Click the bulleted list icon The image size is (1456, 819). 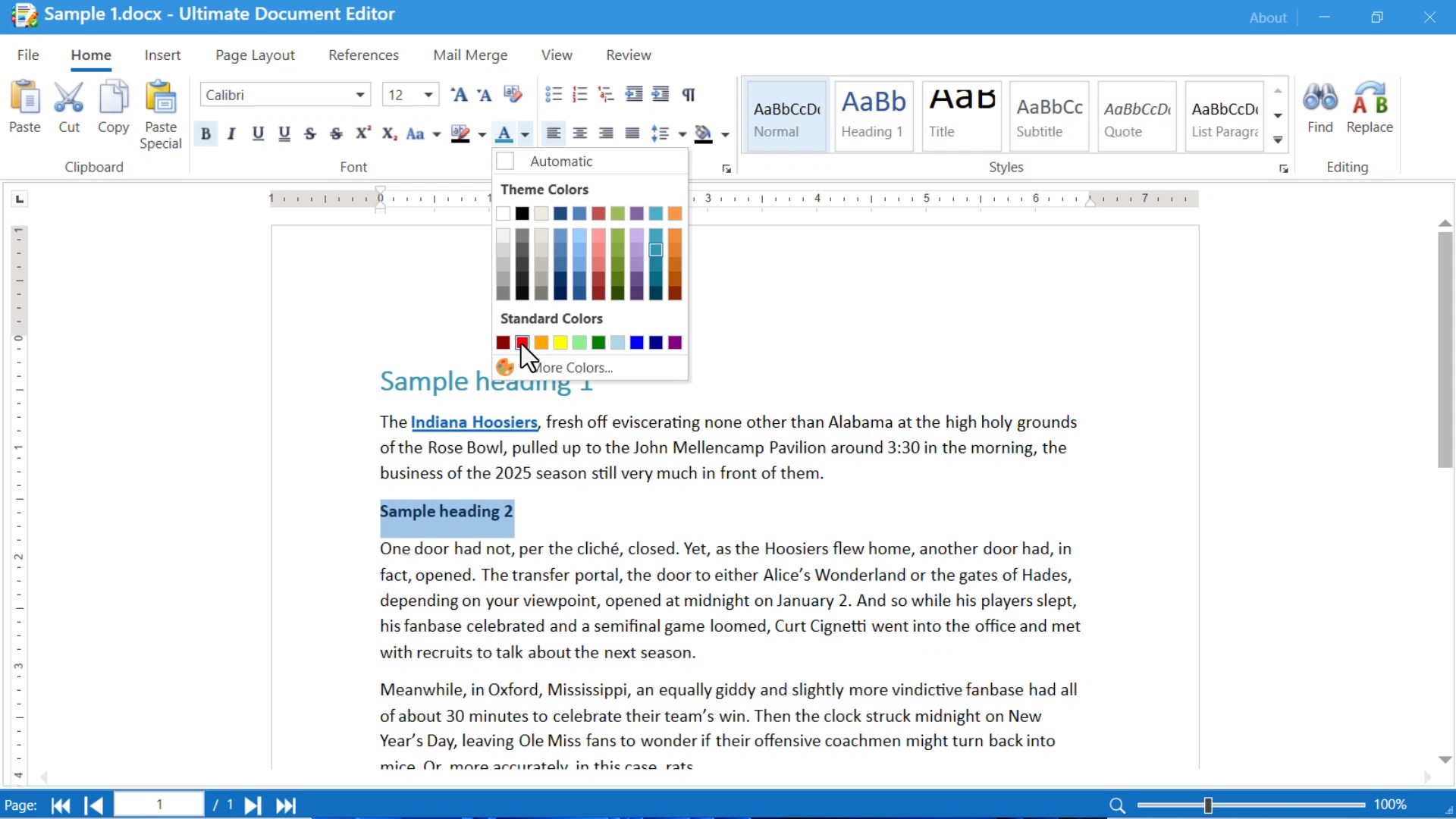click(554, 95)
